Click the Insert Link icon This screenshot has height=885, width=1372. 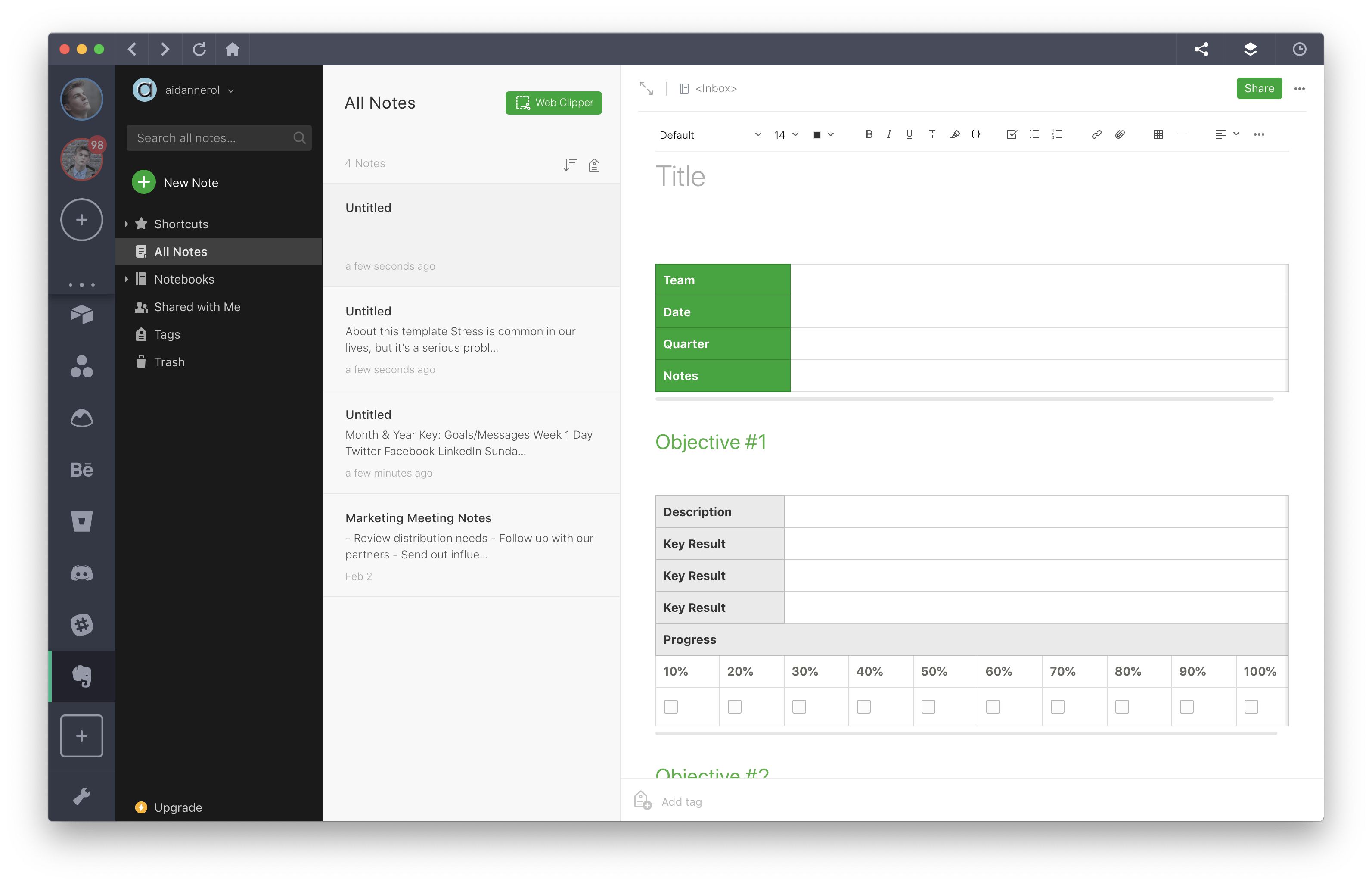pyautogui.click(x=1097, y=134)
